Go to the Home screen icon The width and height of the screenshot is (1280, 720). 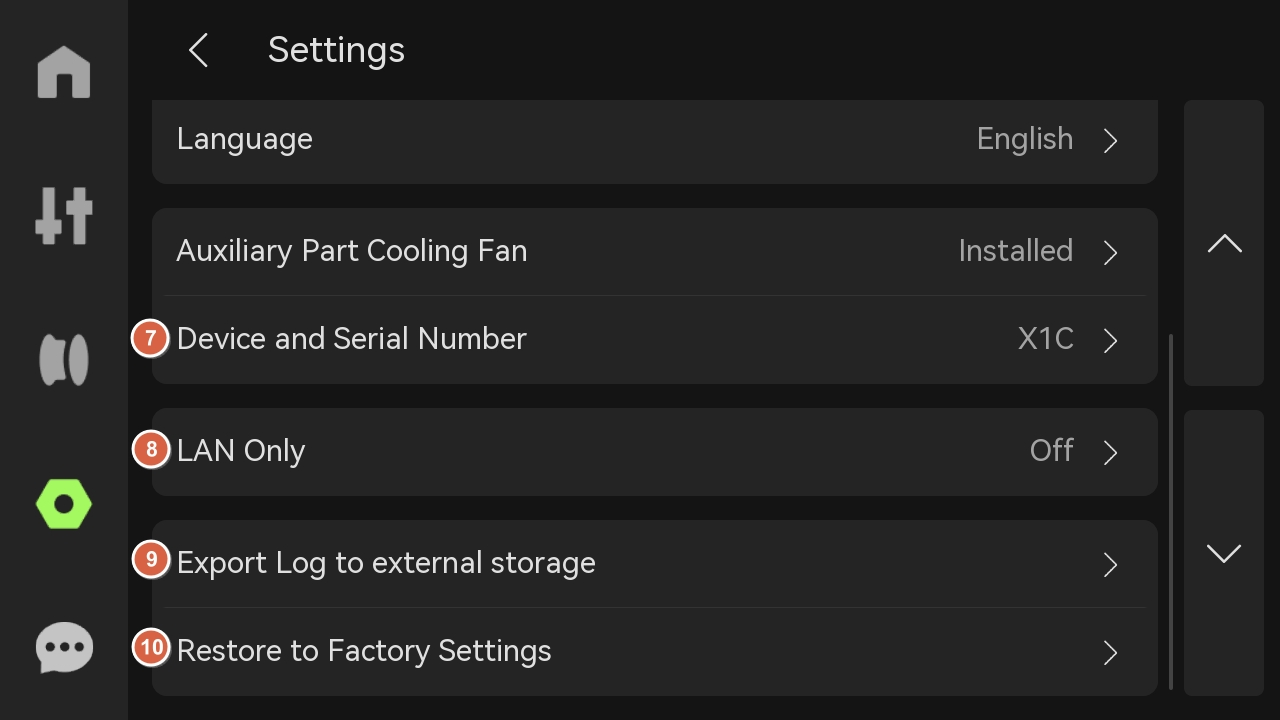(x=64, y=73)
